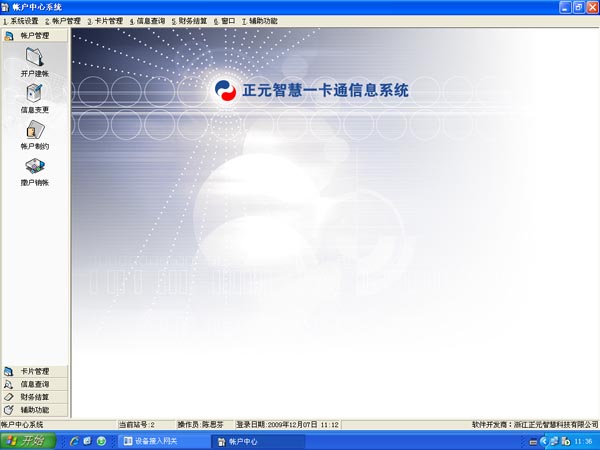This screenshot has width=600, height=450.
Task: Launch Internet Explorer from quick launch
Action: click(x=74, y=441)
